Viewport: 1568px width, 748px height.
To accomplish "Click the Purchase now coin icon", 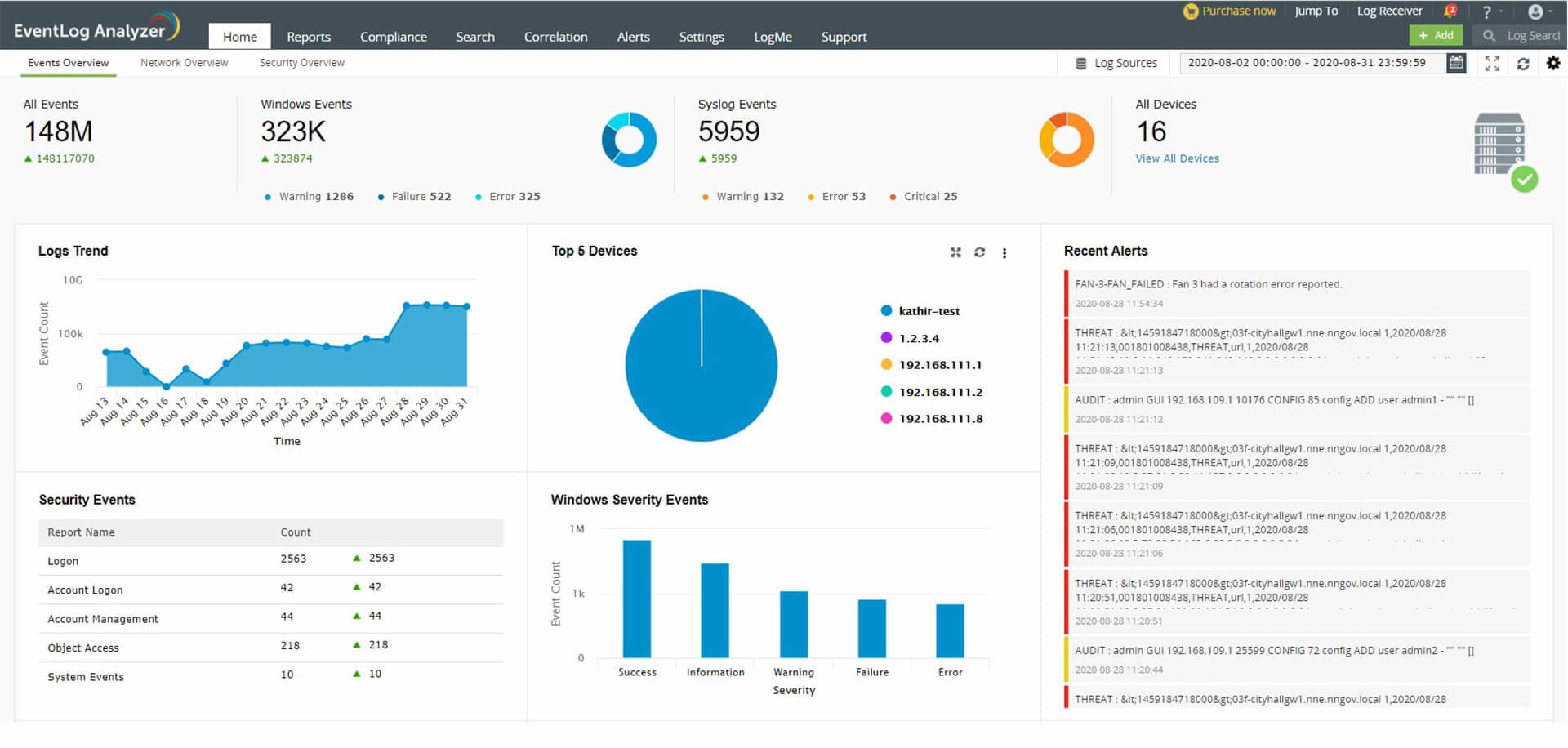I will pos(1191,11).
